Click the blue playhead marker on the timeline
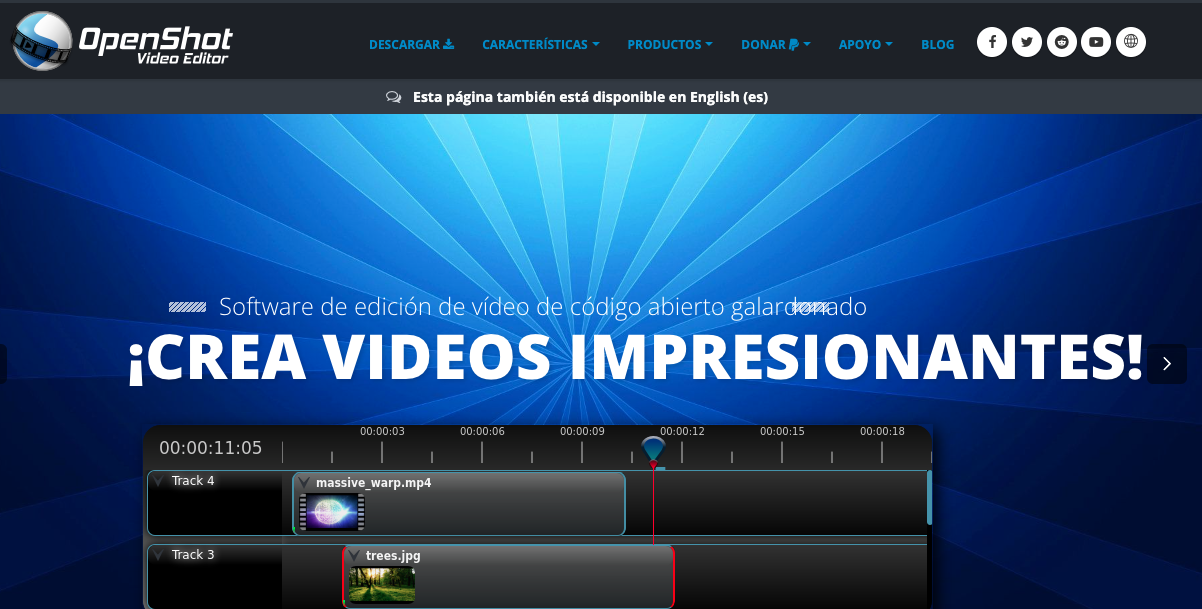This screenshot has width=1202, height=609. [x=654, y=447]
